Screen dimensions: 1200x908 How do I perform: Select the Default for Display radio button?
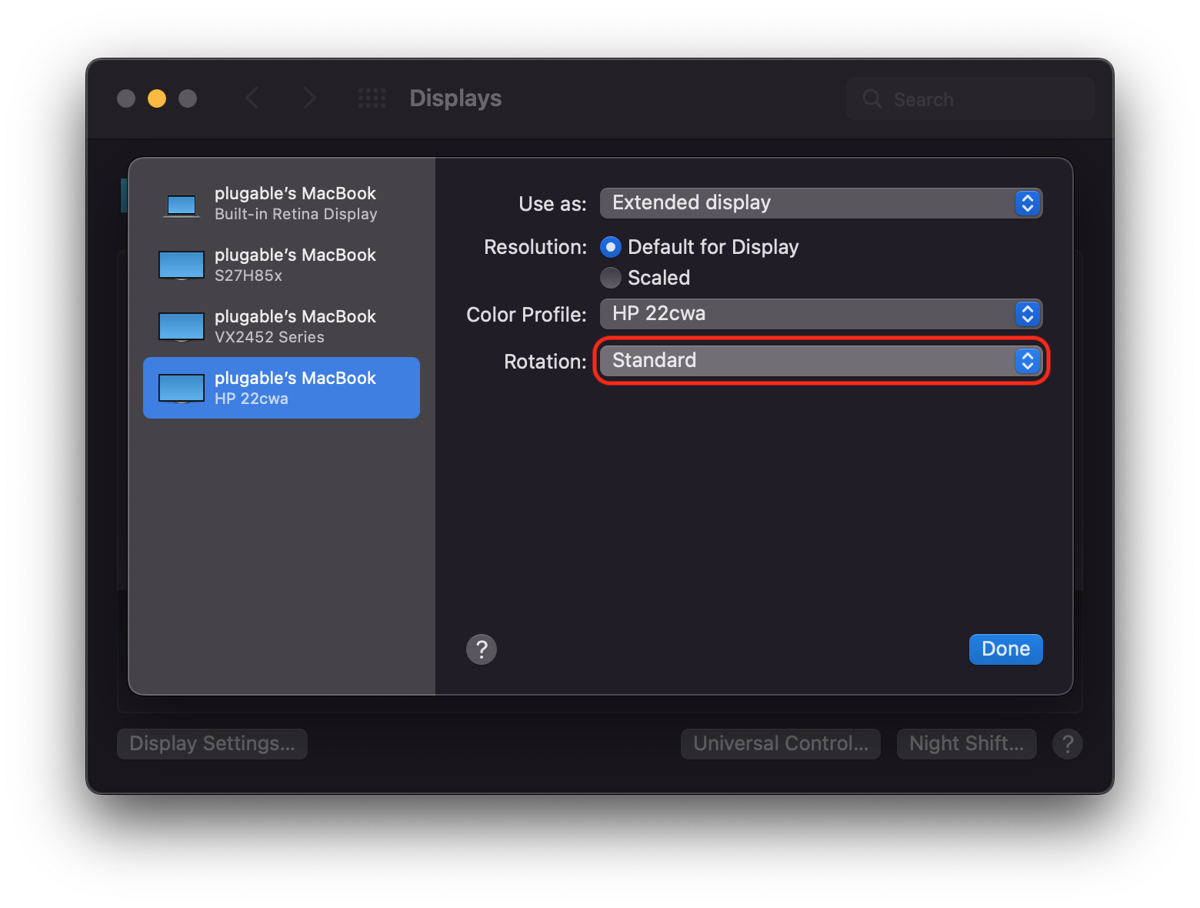coord(610,247)
